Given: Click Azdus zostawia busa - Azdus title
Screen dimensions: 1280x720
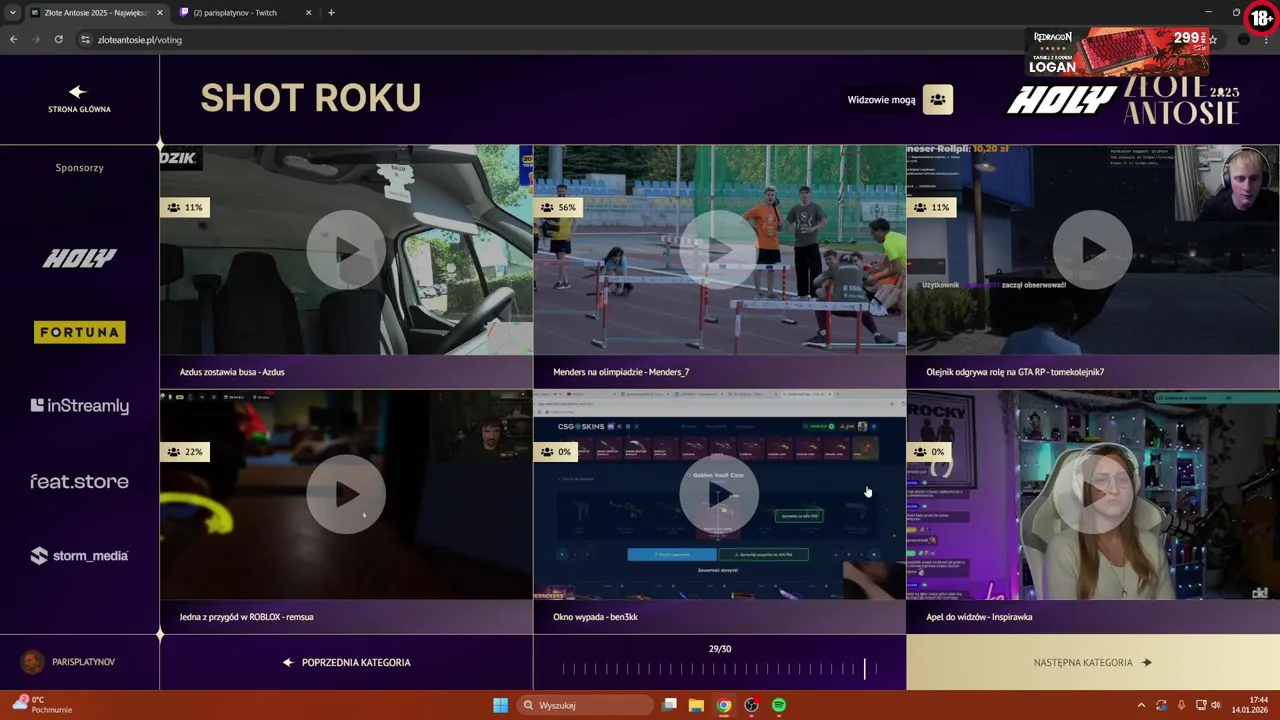Looking at the screenshot, I should coord(232,372).
